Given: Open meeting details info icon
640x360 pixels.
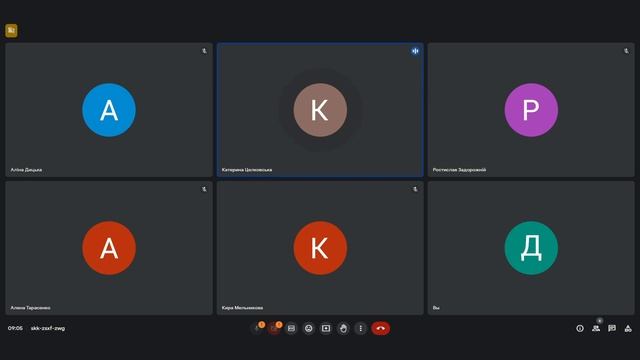Looking at the screenshot, I should pos(580,328).
